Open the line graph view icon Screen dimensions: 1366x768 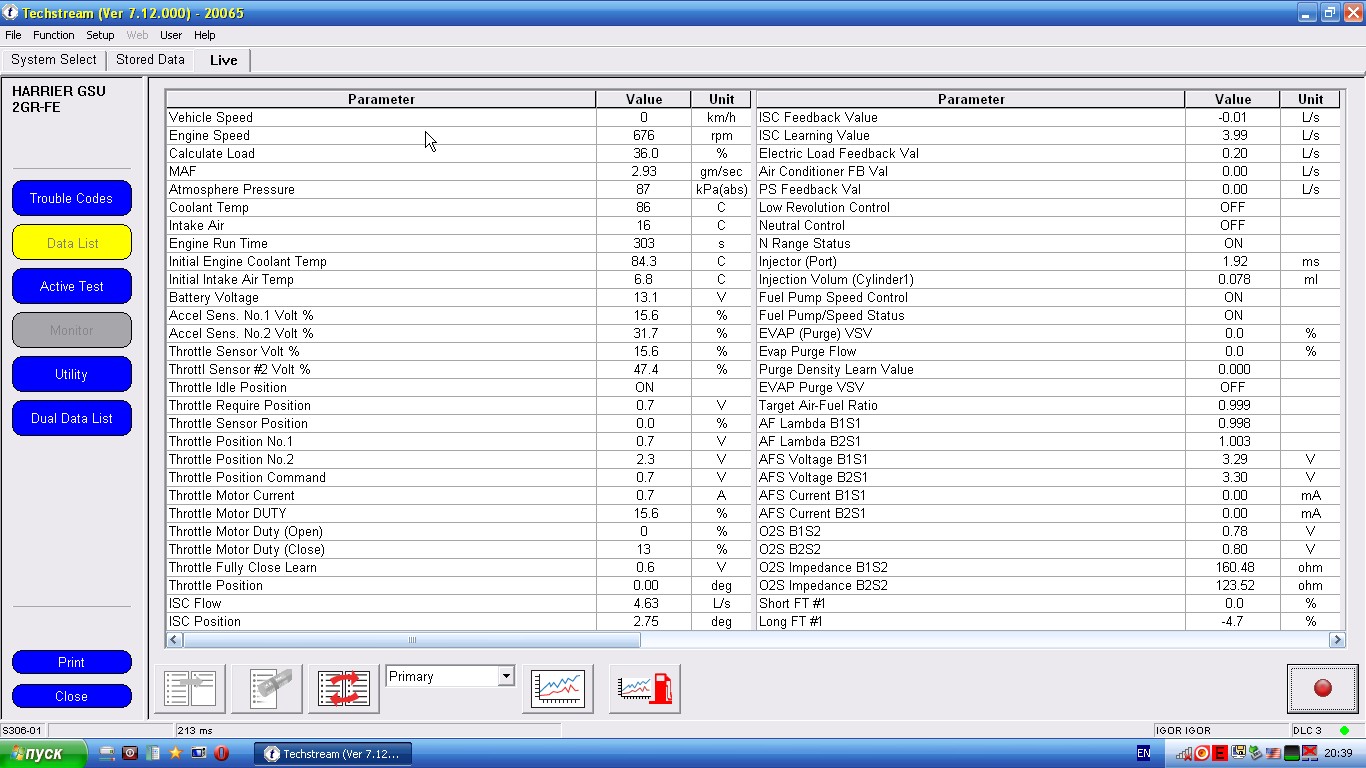(x=558, y=688)
